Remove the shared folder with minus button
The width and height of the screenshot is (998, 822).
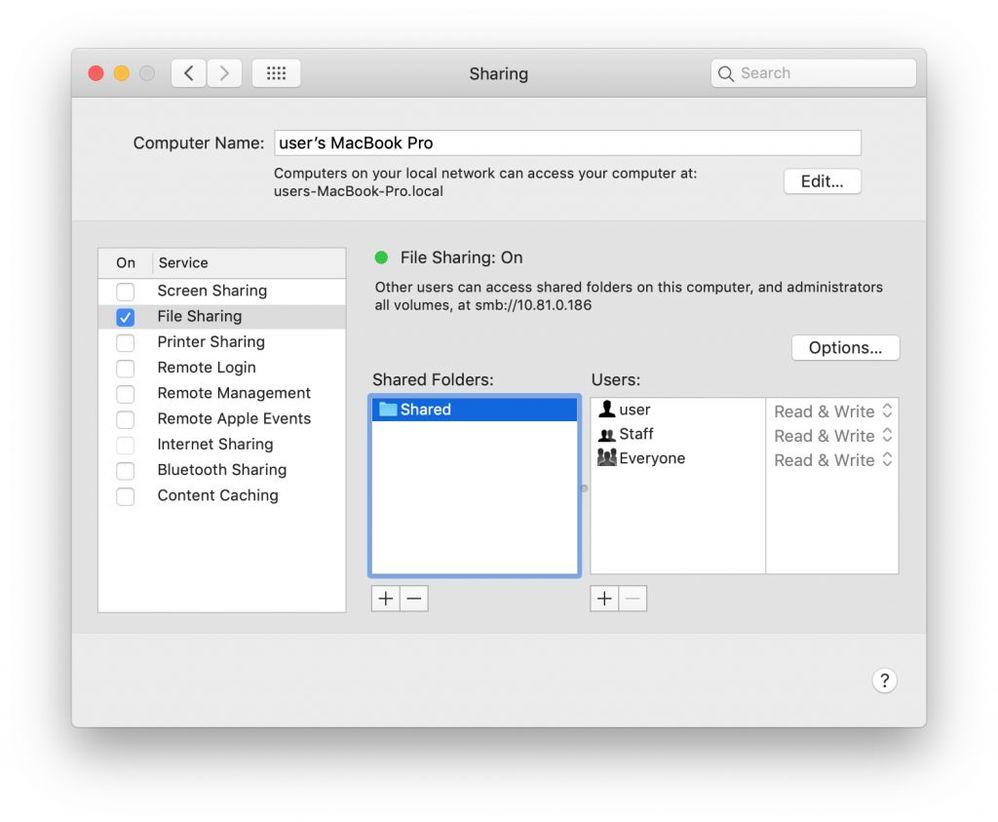(x=414, y=599)
